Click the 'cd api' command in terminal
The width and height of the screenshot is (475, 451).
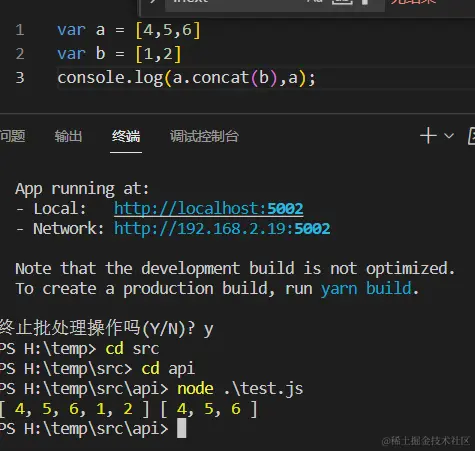point(168,369)
